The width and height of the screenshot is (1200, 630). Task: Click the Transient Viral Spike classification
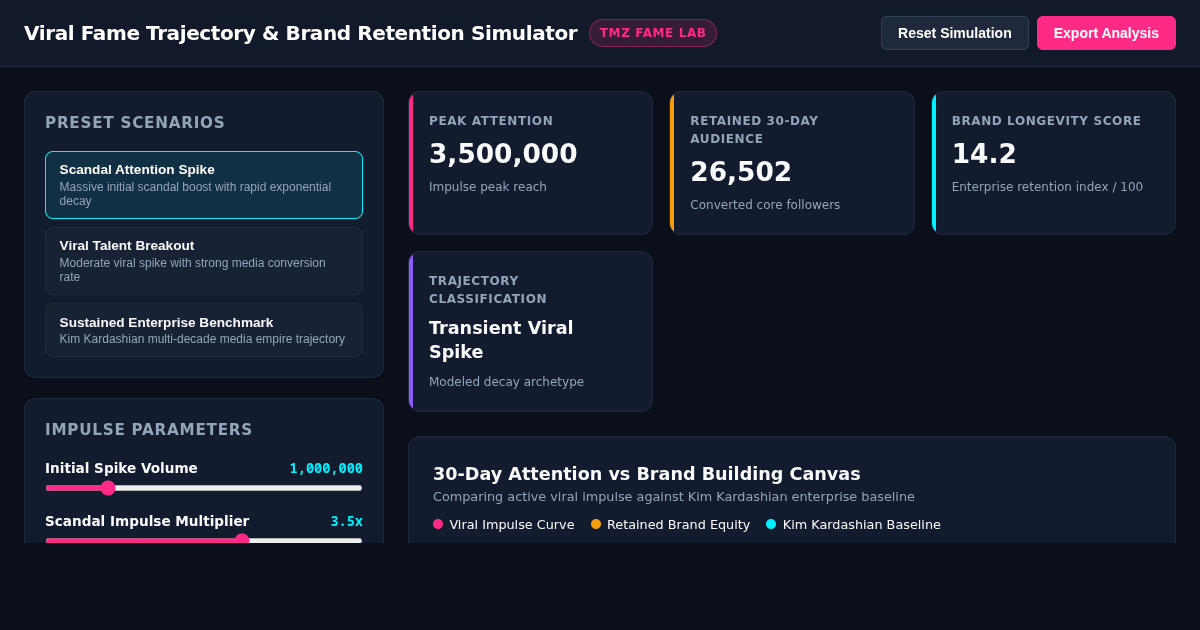(x=501, y=340)
